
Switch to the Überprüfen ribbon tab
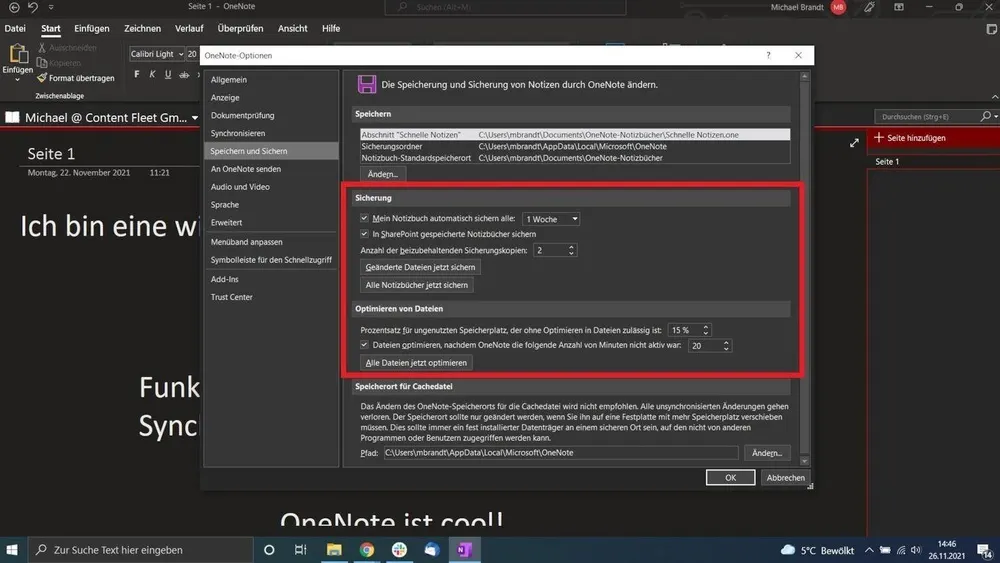[240, 28]
